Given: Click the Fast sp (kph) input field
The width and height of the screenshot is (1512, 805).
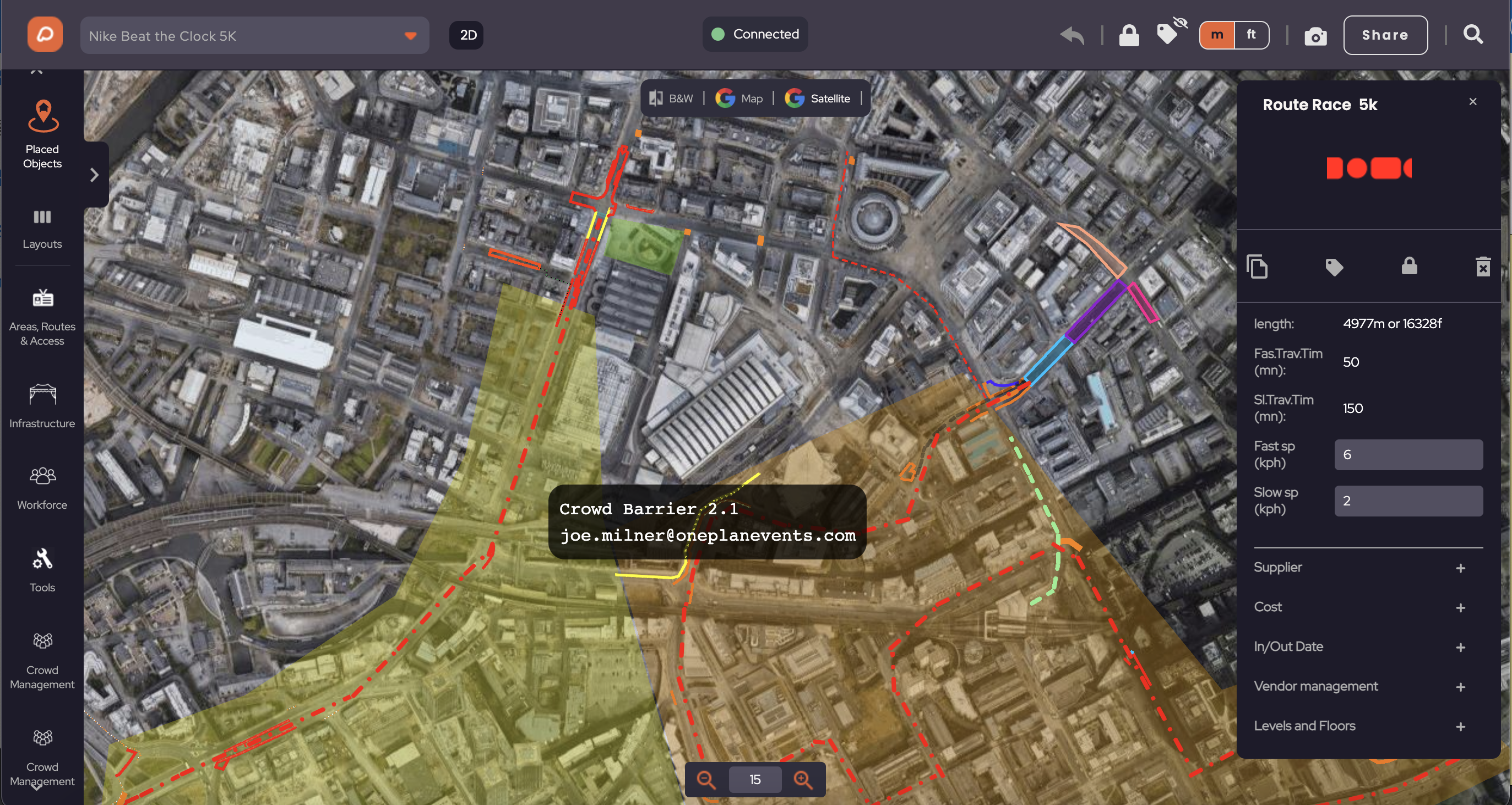Looking at the screenshot, I should tap(1408, 454).
